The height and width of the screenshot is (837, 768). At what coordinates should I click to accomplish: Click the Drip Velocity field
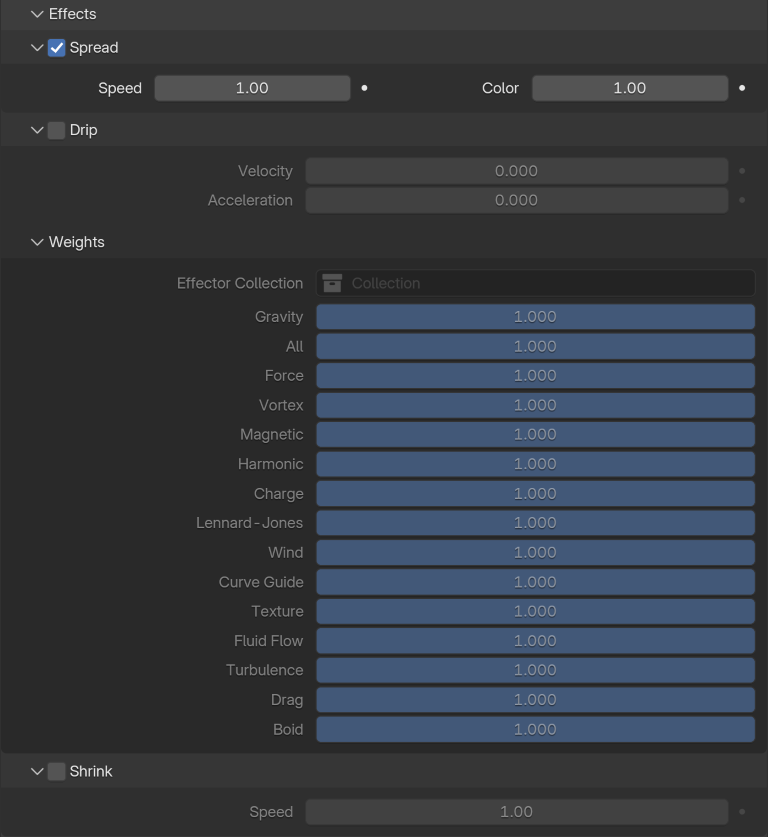point(517,171)
